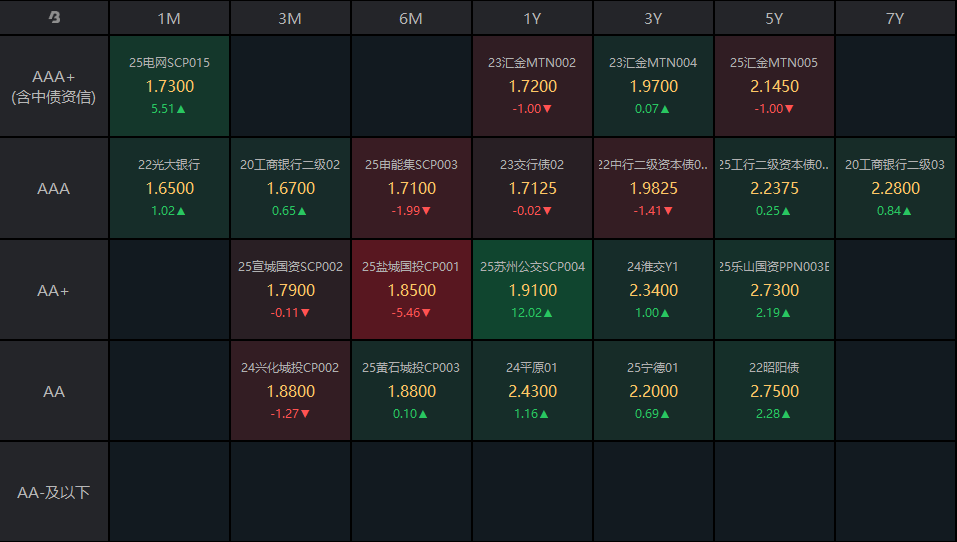Open the 25电网SCP015 bond cell
Viewport: 957px width, 542px height.
[169, 87]
